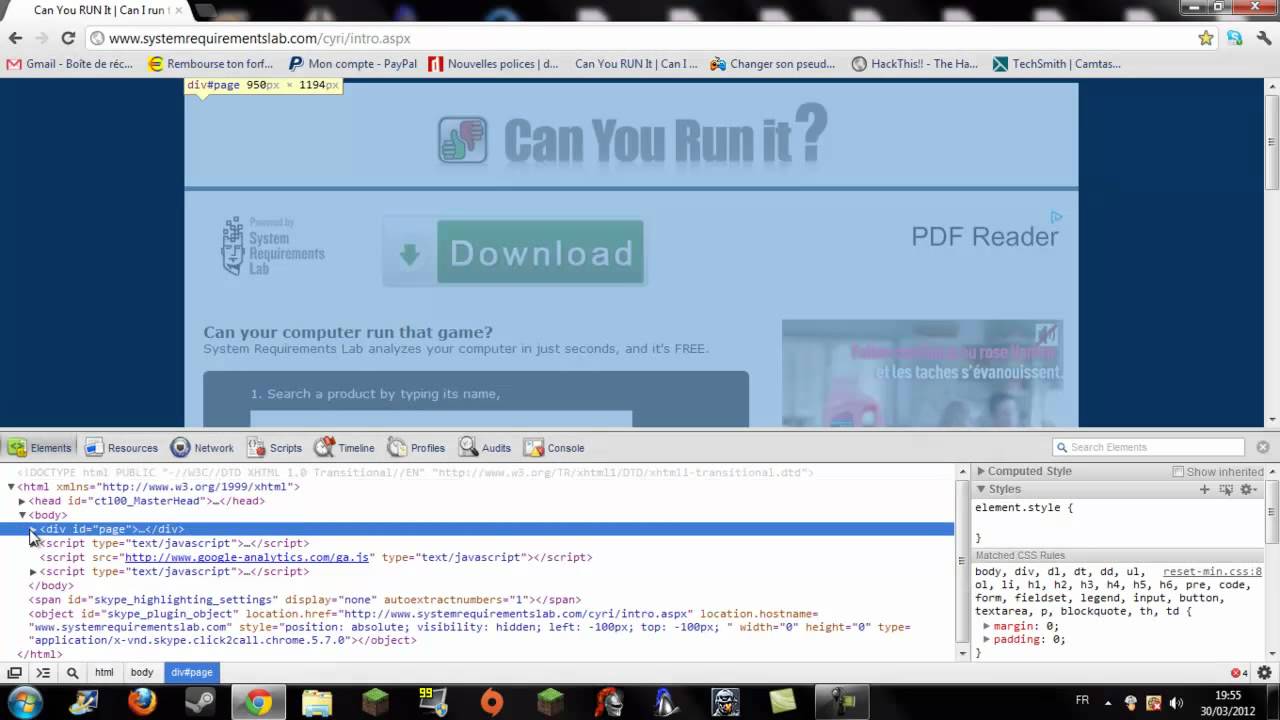Open the Styles gear options menu

[1248, 489]
